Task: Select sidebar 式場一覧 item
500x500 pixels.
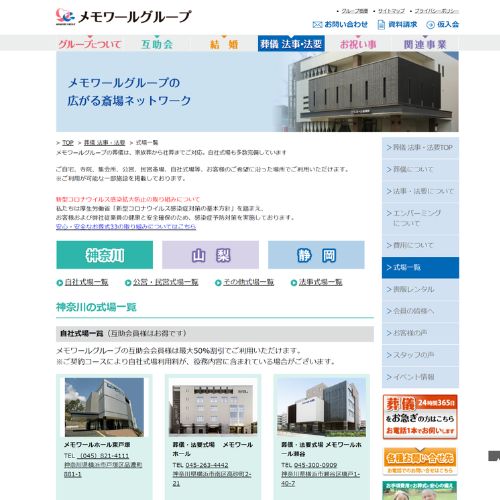Action: pyautogui.click(x=420, y=267)
